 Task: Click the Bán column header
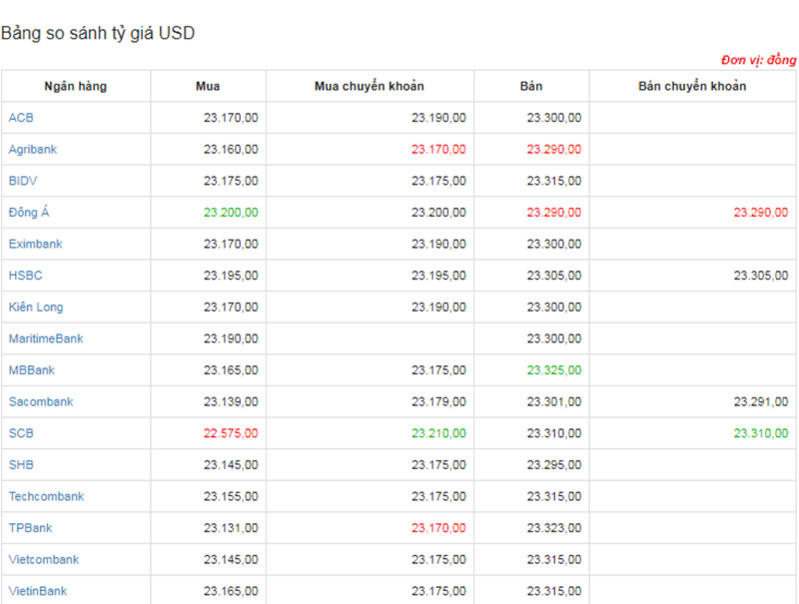coord(531,86)
